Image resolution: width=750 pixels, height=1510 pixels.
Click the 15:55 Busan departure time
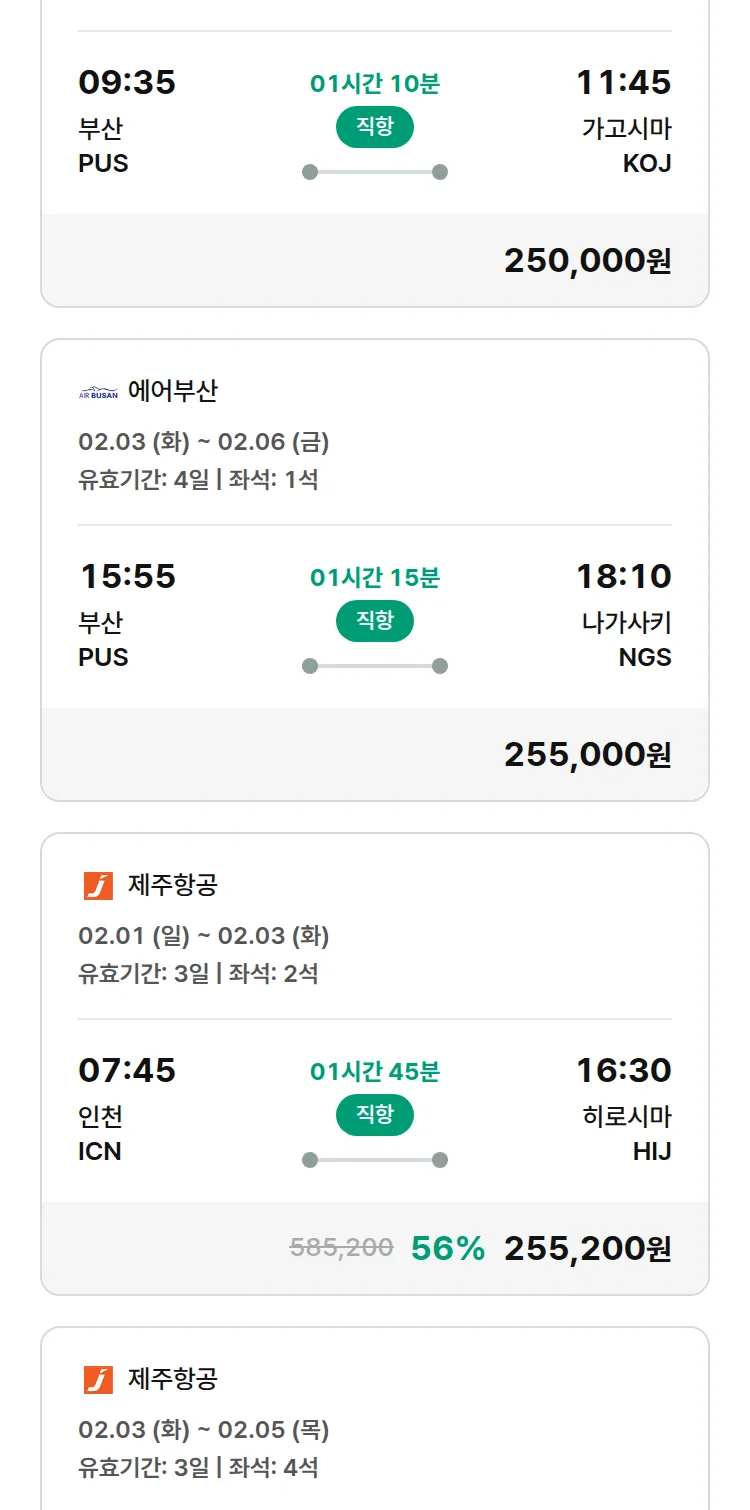point(127,576)
